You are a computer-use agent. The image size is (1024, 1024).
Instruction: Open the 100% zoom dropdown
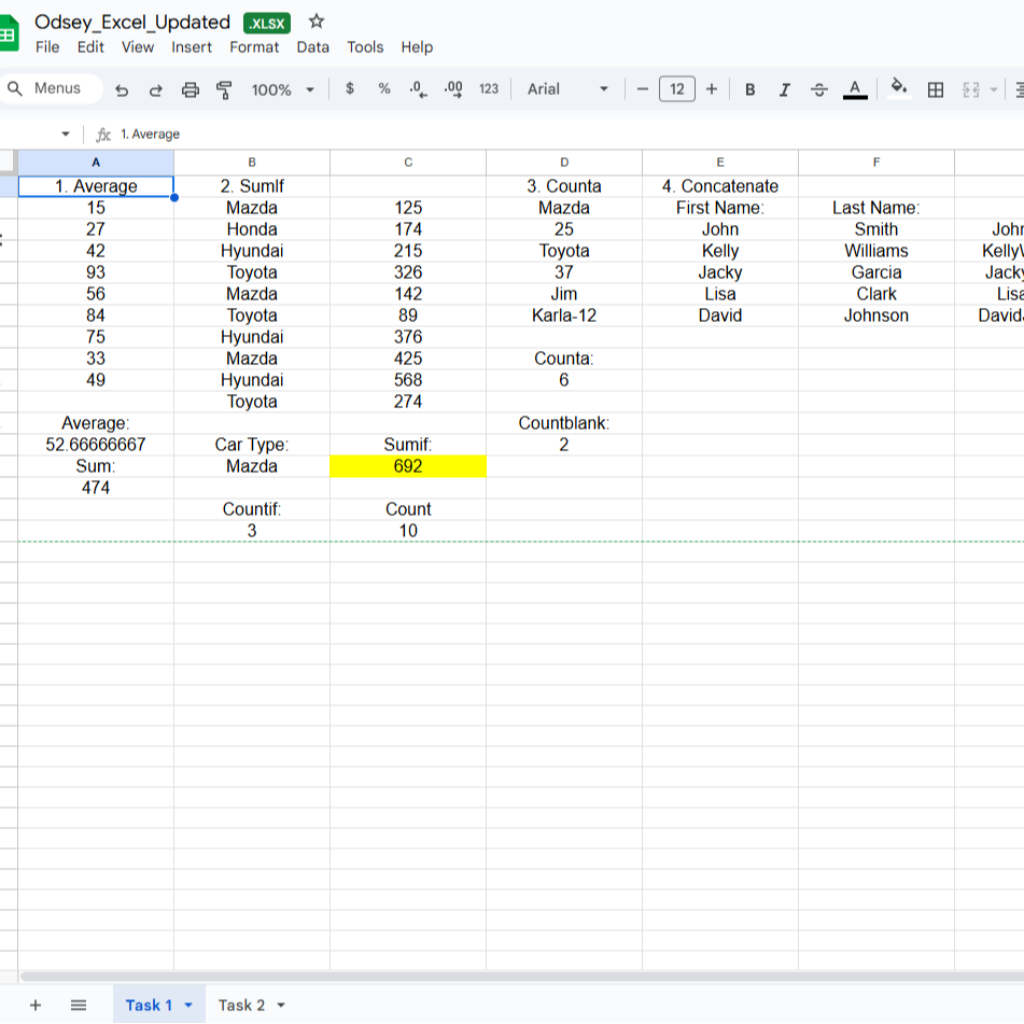(282, 90)
